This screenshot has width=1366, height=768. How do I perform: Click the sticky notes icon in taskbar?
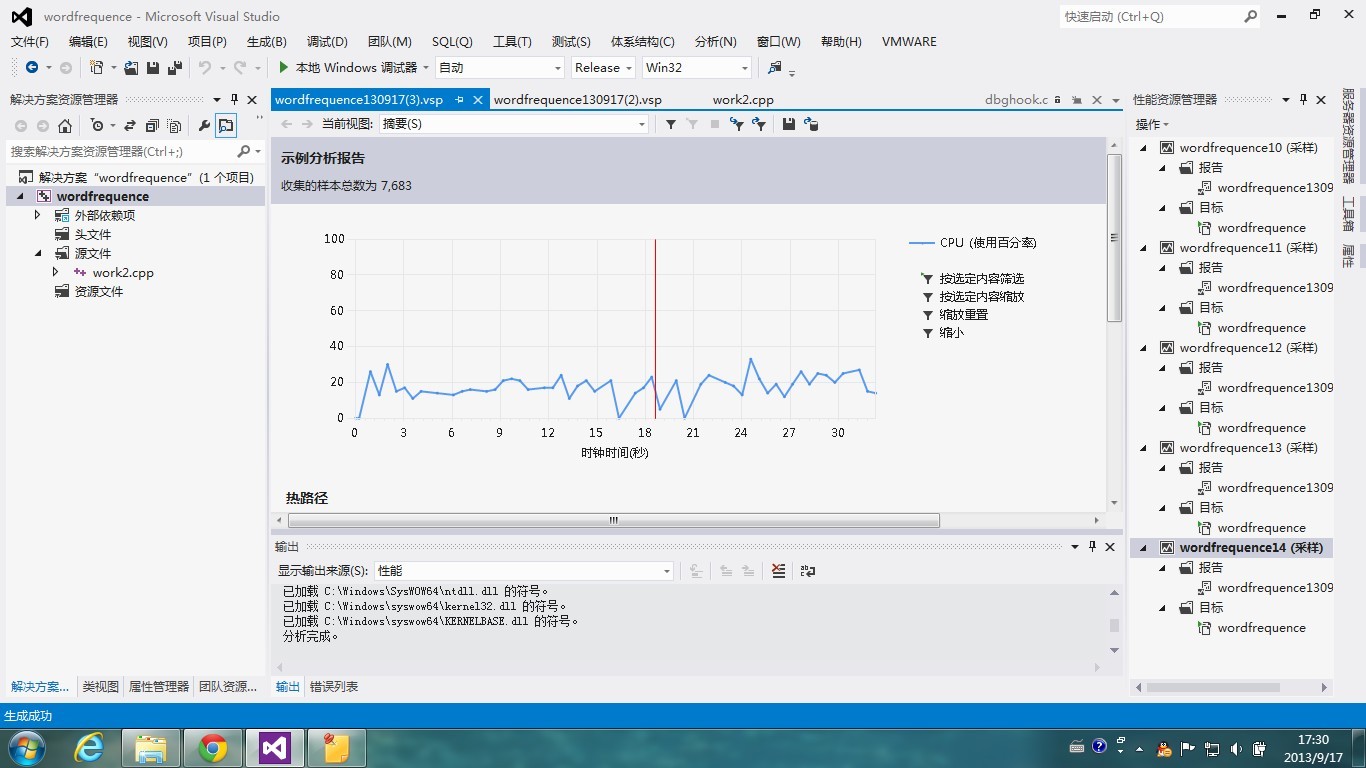click(x=337, y=748)
